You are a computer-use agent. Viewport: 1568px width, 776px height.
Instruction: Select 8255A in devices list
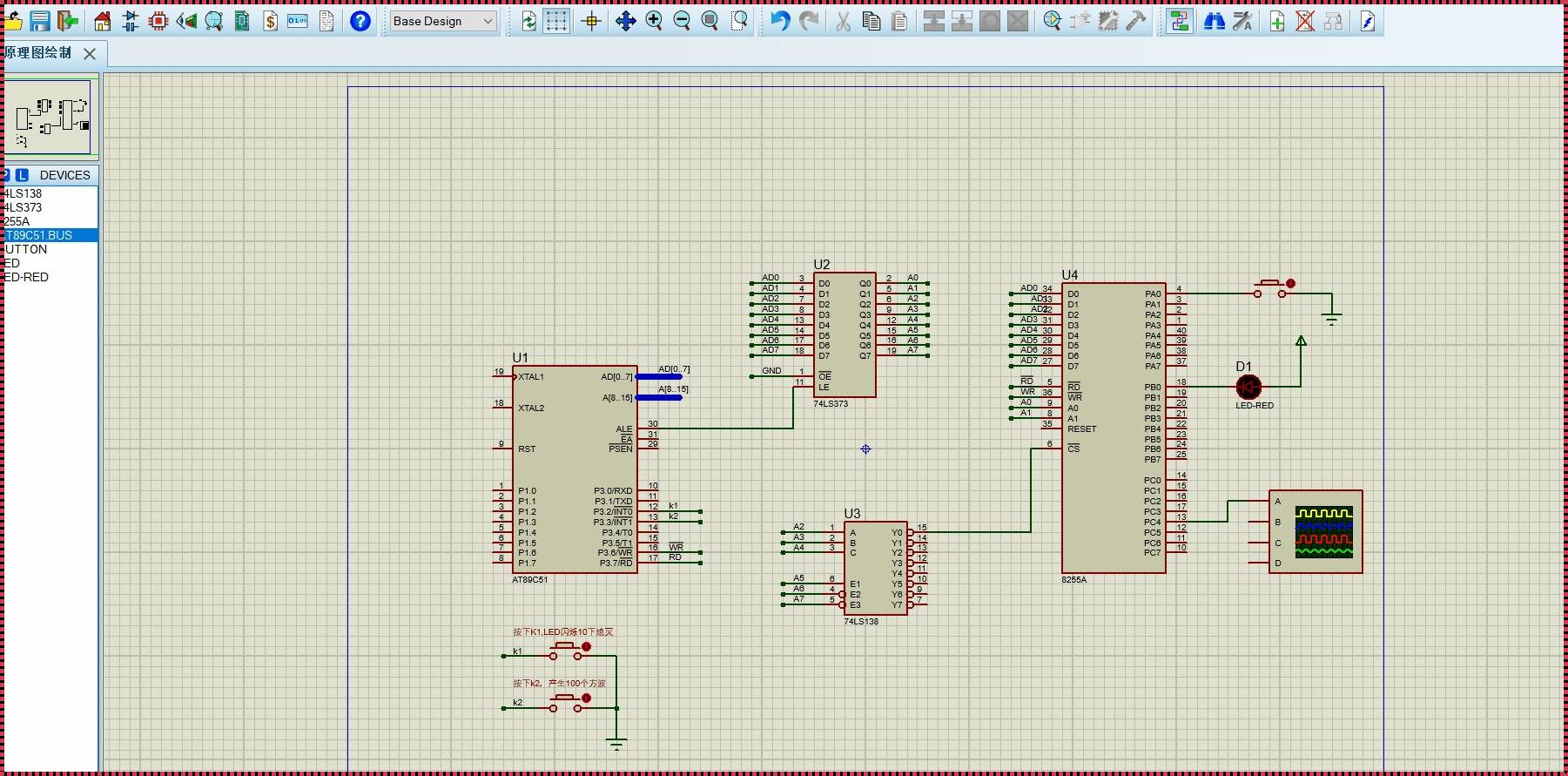50,221
